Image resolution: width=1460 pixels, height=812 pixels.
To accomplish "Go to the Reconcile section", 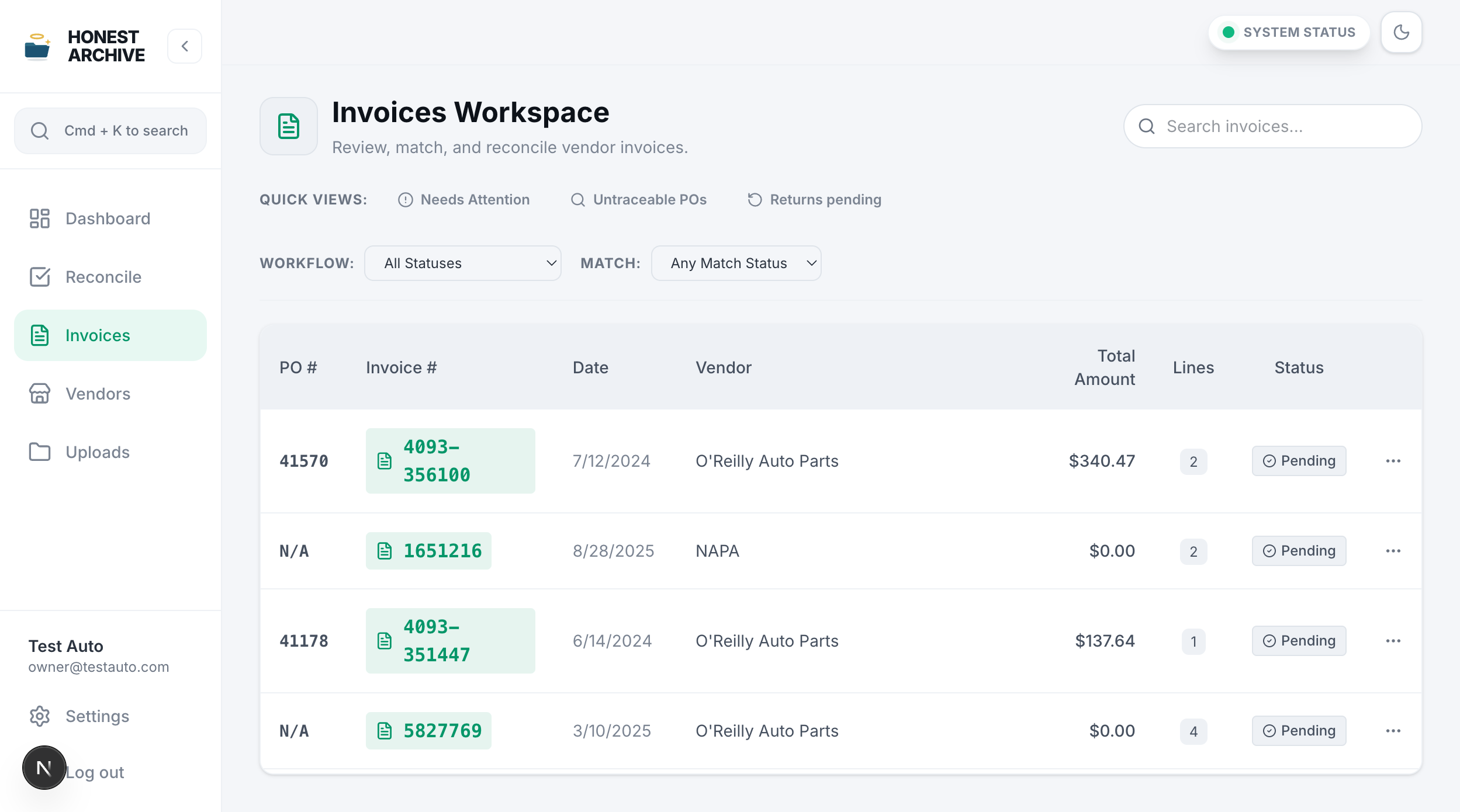I will click(110, 277).
